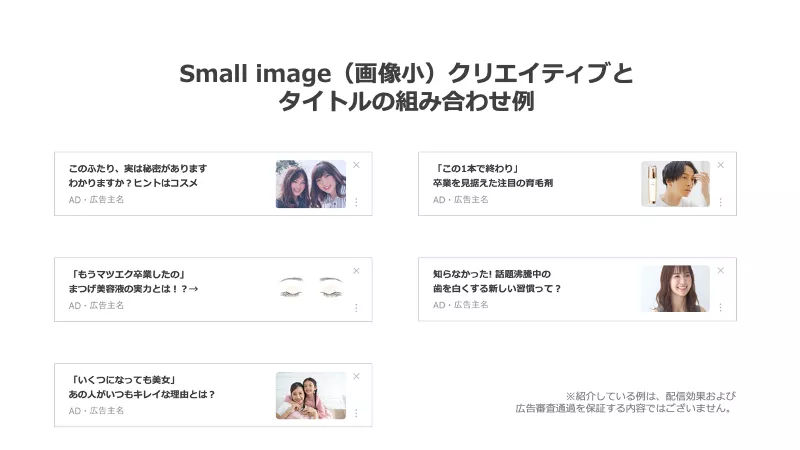Click the man with serum bottle thumbnail
This screenshot has height=450, width=800.
pos(675,184)
